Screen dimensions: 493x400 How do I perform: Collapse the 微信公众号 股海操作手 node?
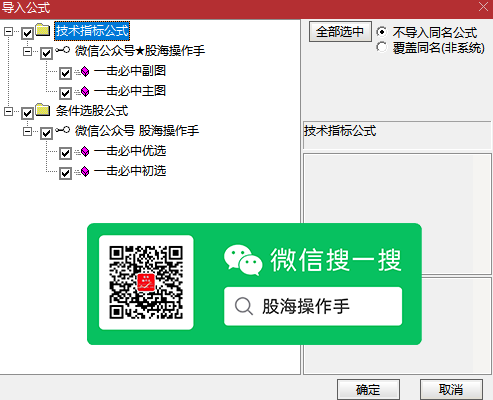[x=27, y=132]
